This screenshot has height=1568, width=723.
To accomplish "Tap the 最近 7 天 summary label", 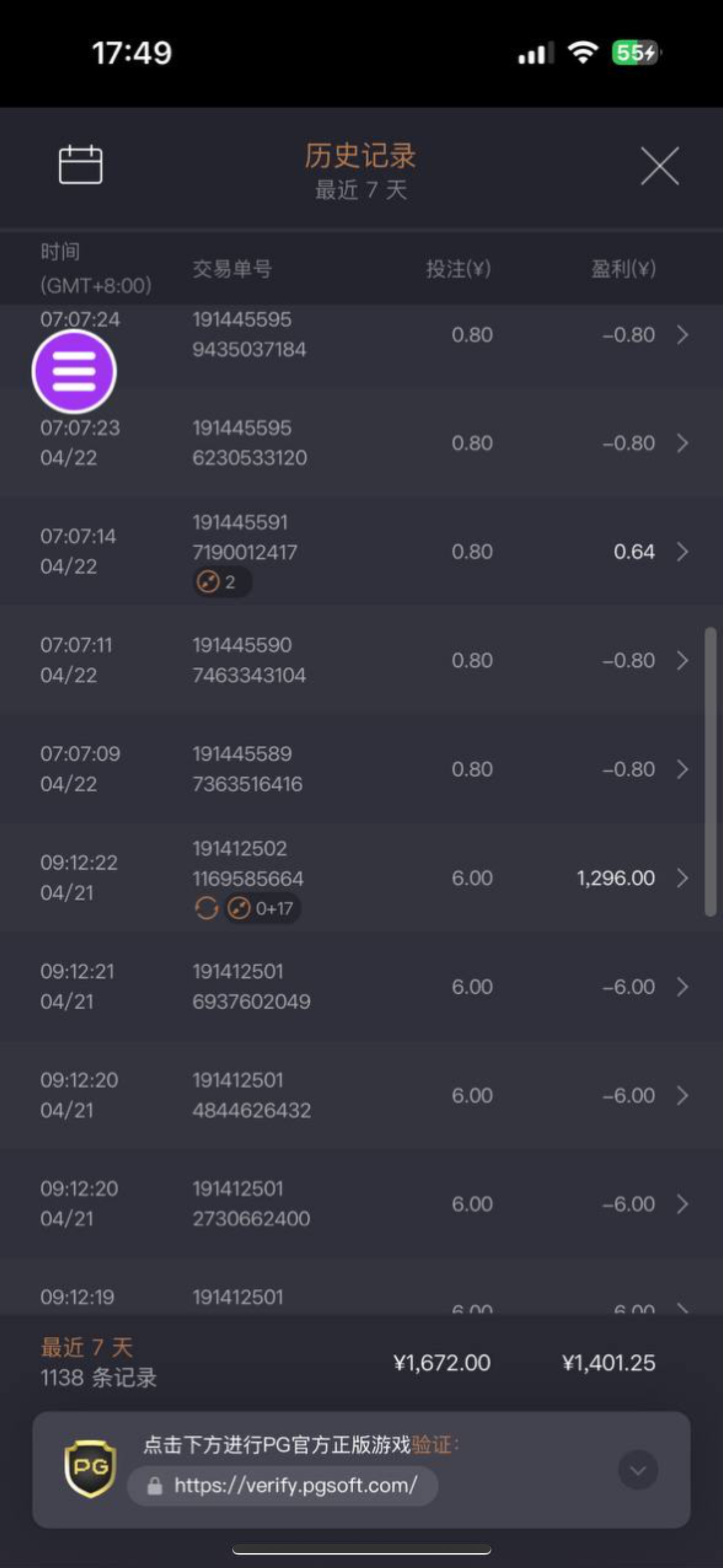I will (86, 1348).
